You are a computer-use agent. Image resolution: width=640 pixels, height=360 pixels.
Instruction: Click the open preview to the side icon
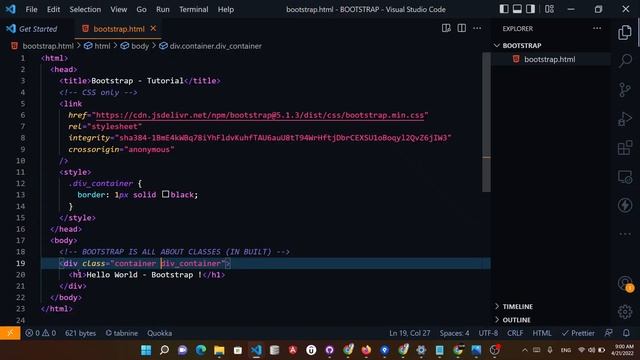[446, 28]
